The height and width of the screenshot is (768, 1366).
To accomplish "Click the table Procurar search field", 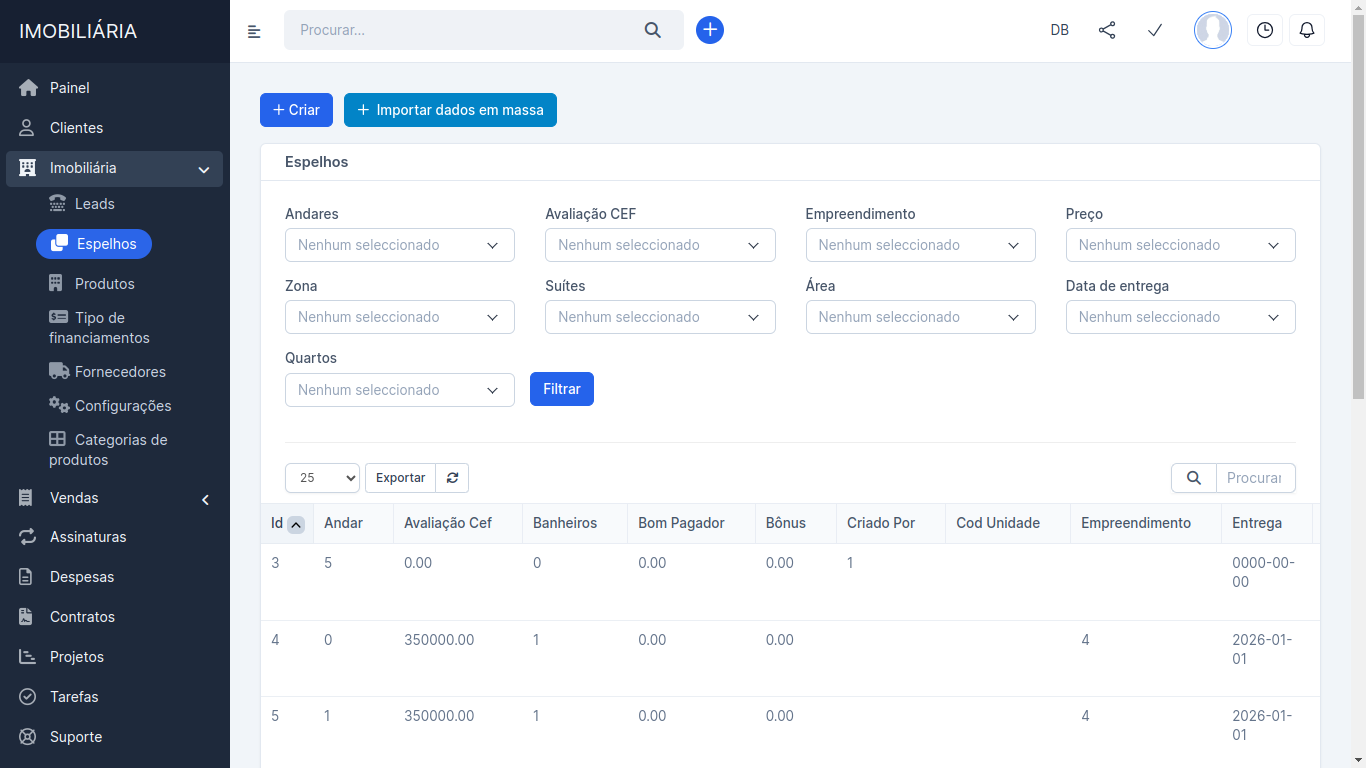I will [x=1254, y=478].
